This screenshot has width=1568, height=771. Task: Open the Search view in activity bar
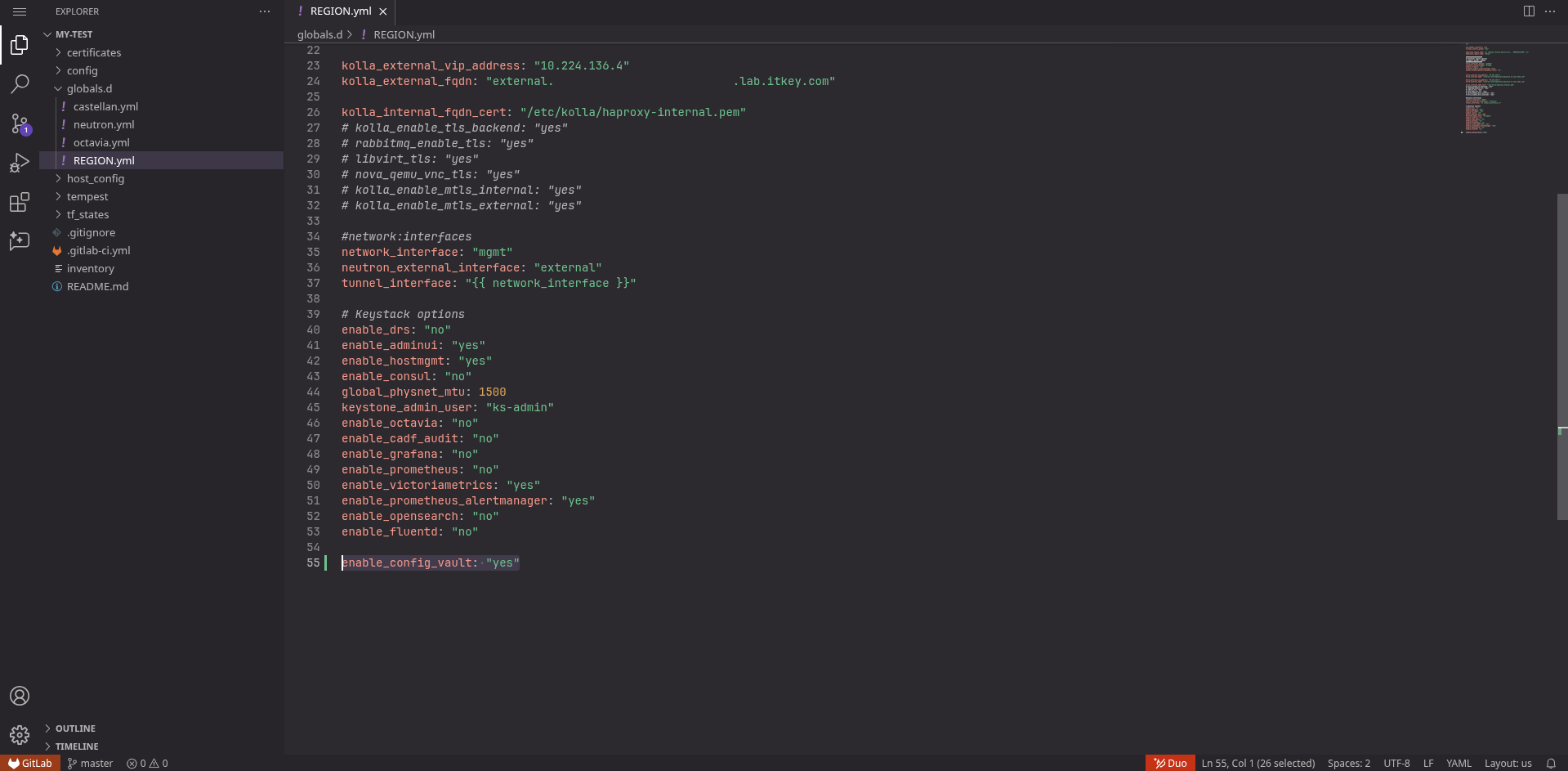20,84
